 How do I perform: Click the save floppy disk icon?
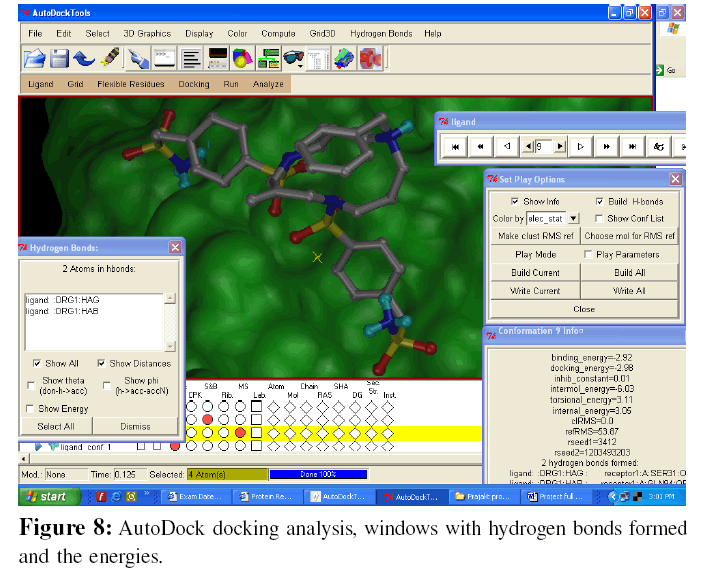(60, 58)
